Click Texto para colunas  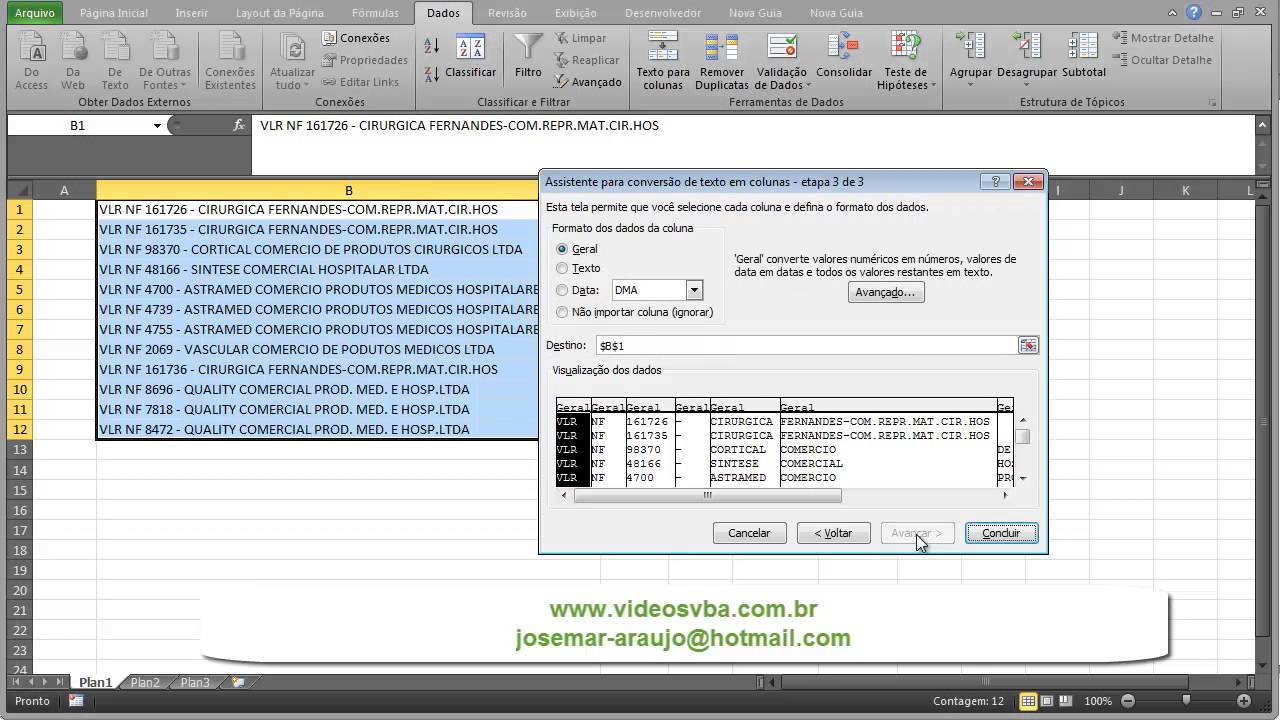pyautogui.click(x=663, y=62)
